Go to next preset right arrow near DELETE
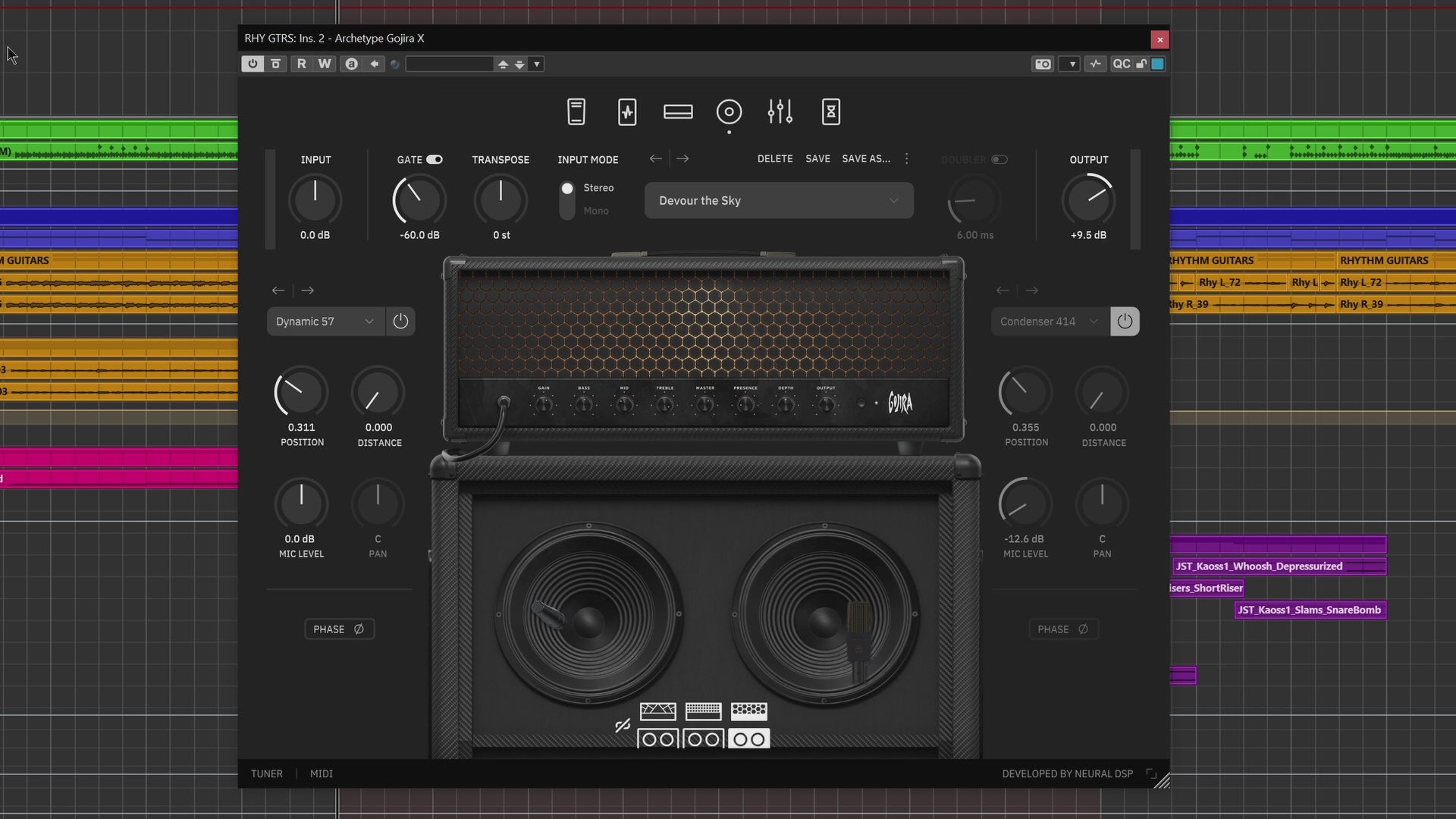This screenshot has height=819, width=1456. pyautogui.click(x=682, y=158)
